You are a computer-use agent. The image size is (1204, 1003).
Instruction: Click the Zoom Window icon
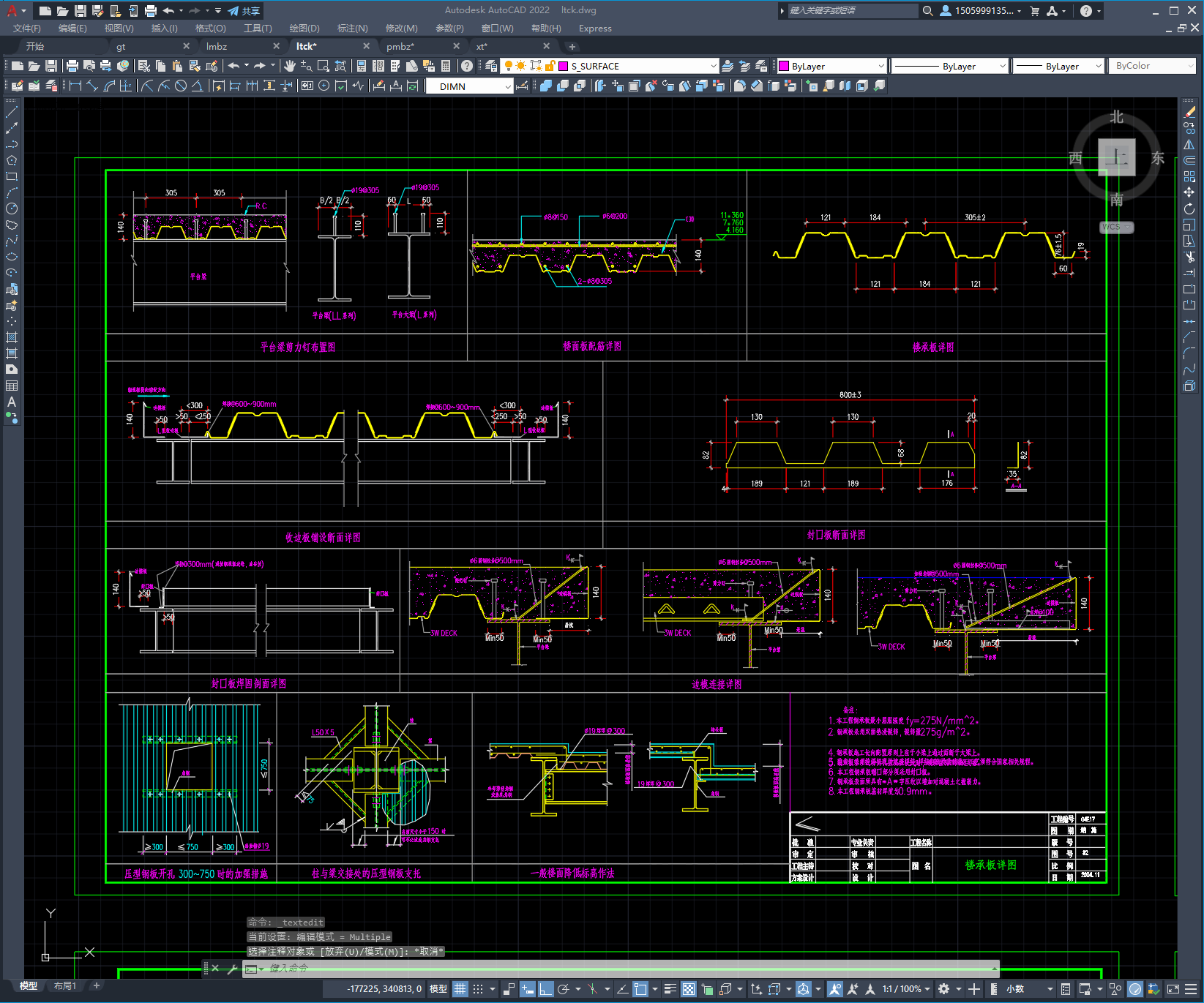[323, 66]
